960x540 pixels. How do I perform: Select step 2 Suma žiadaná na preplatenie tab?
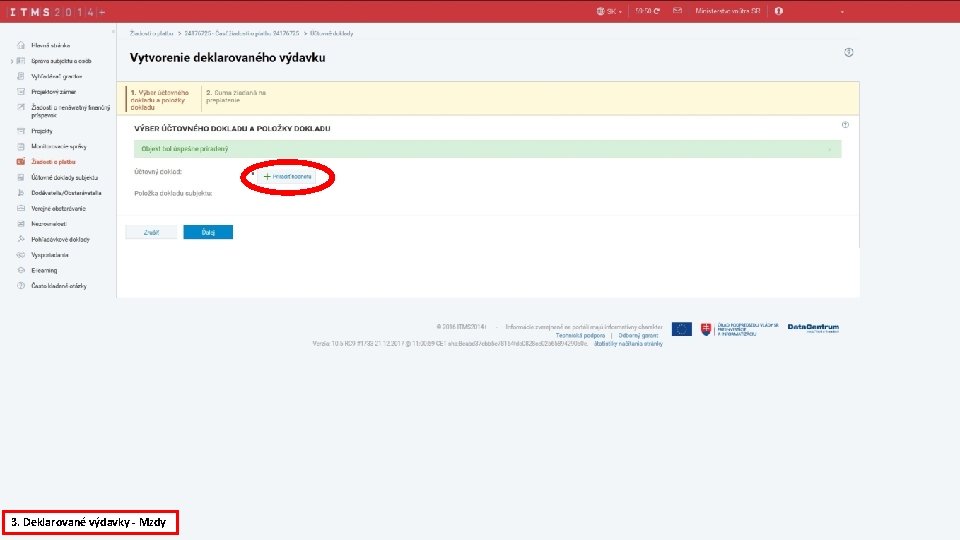tap(236, 96)
